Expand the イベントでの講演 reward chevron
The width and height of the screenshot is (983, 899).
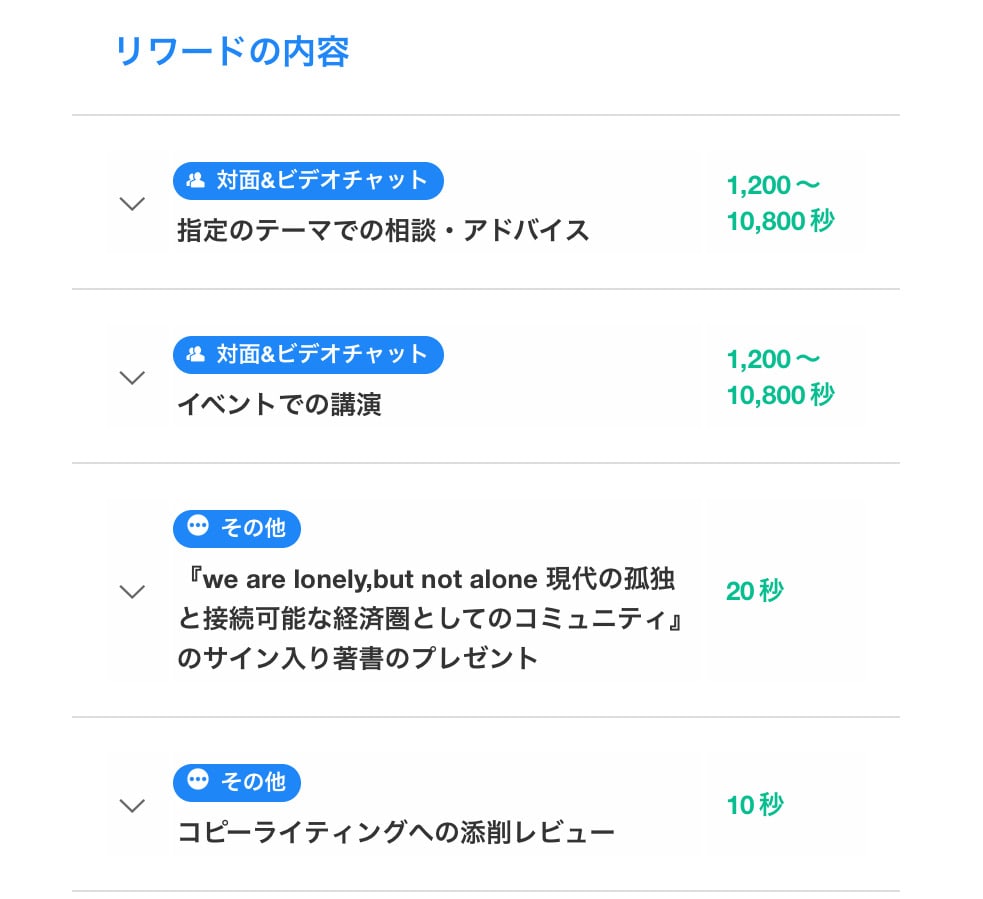[132, 377]
